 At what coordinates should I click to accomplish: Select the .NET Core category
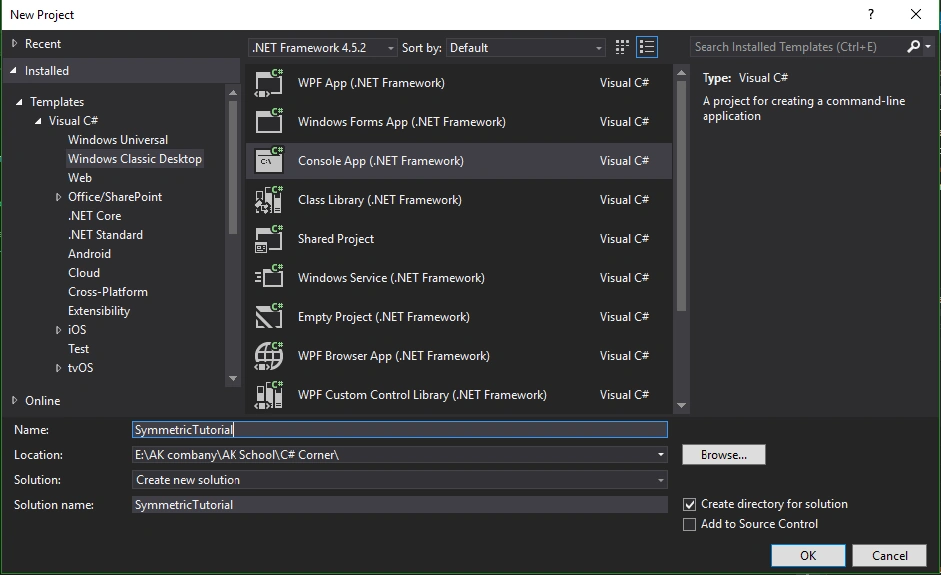[x=94, y=215]
